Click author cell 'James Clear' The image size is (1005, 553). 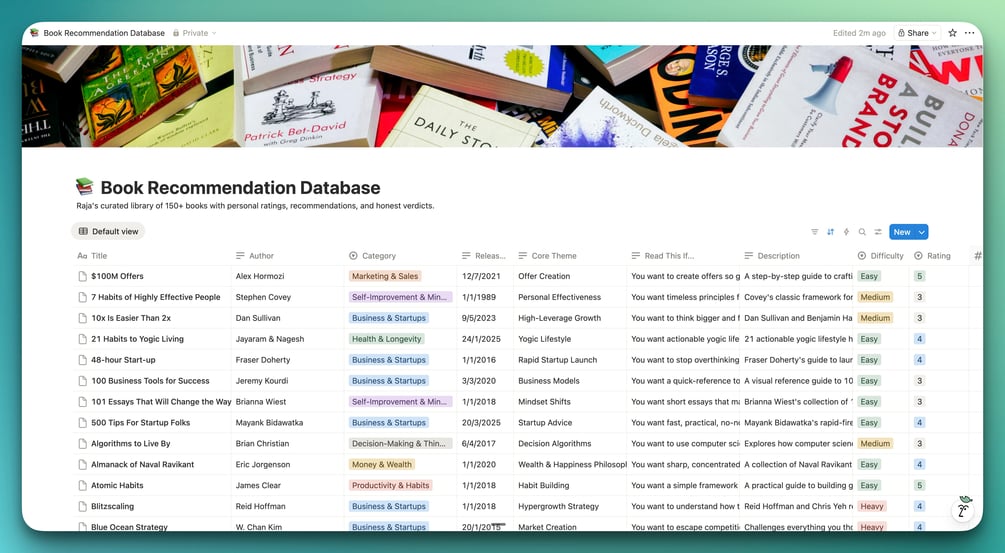[x=258, y=486]
